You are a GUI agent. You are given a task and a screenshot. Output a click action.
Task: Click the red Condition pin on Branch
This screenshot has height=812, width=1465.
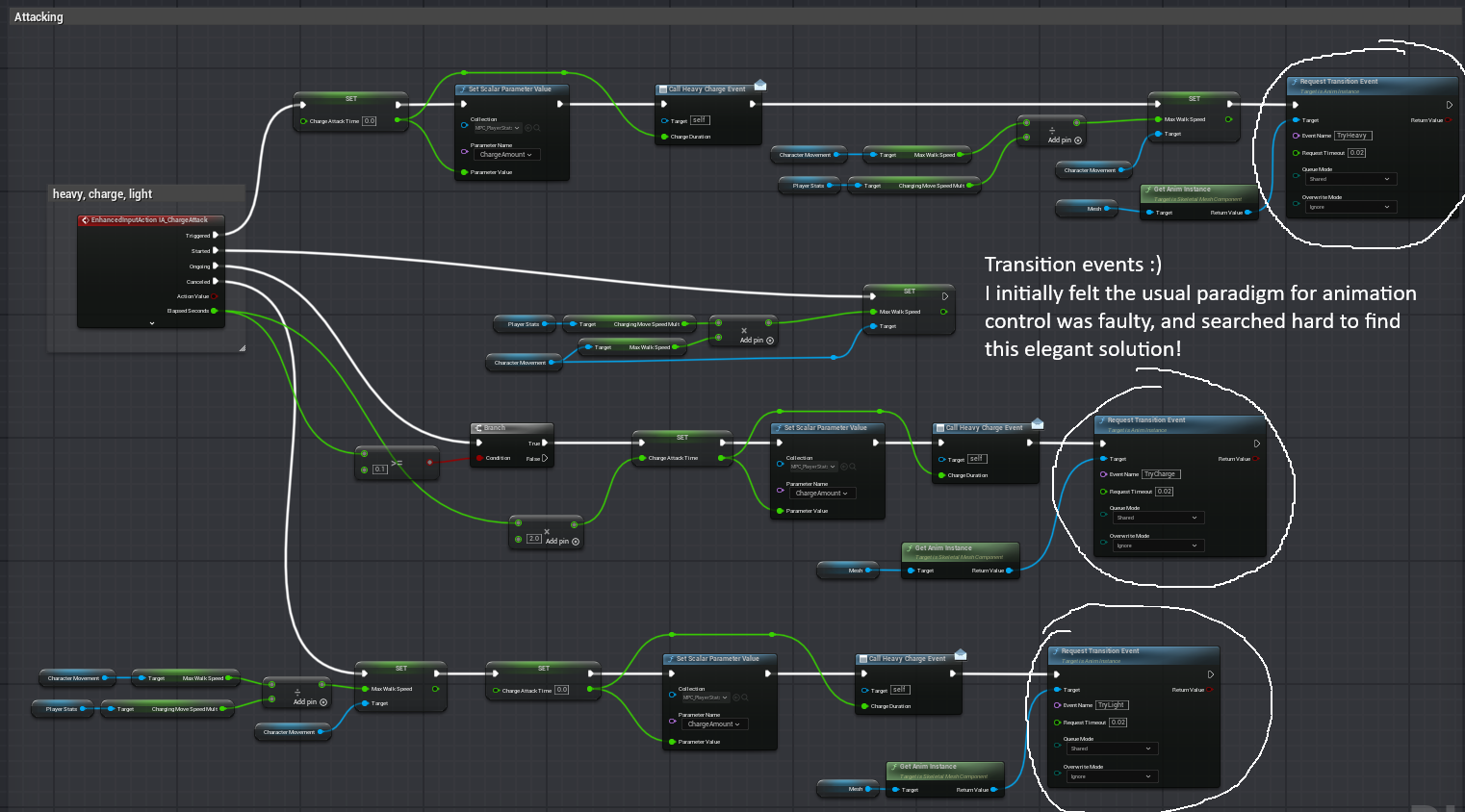coord(479,458)
